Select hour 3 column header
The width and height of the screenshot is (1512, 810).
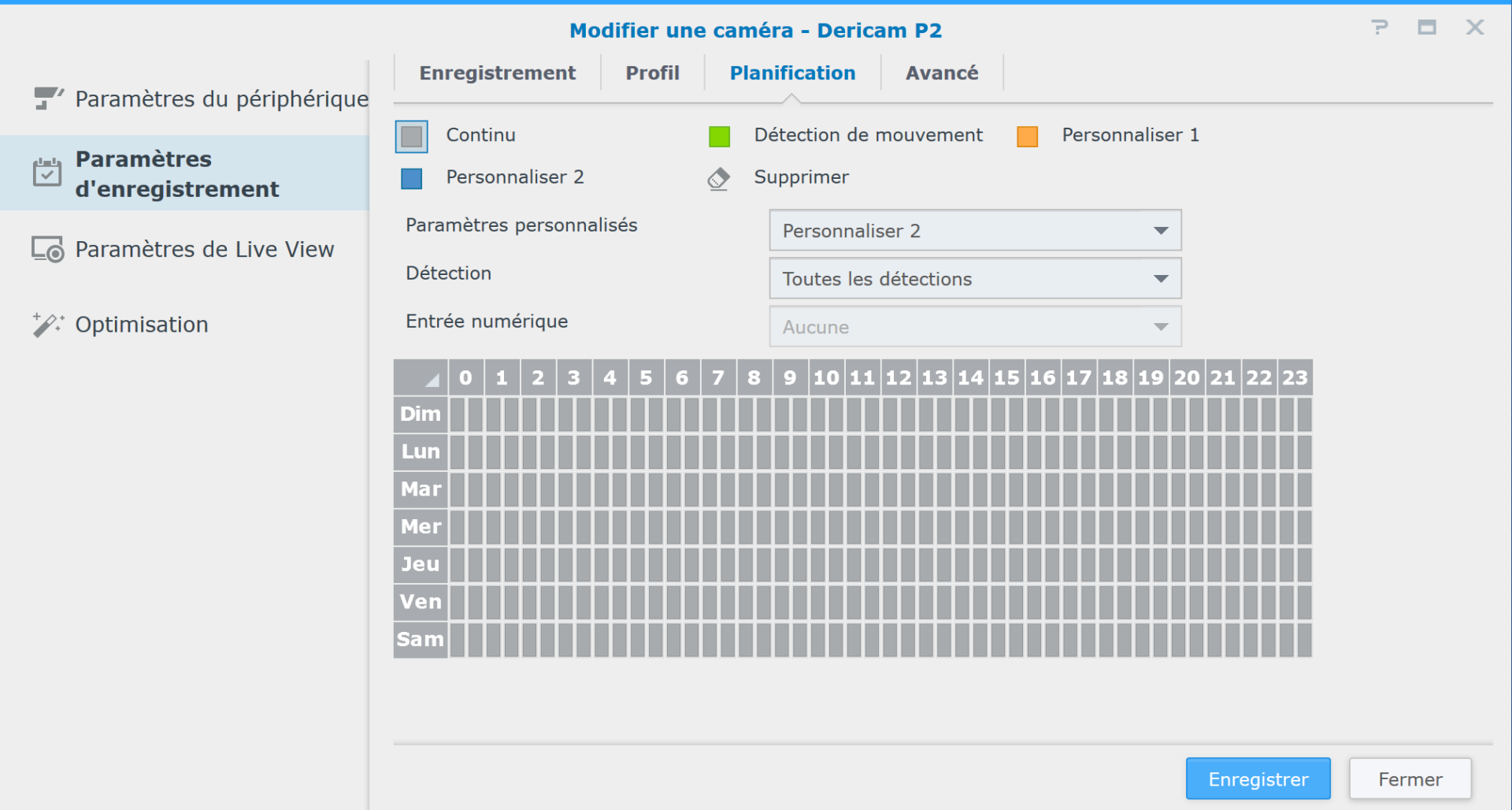(574, 377)
